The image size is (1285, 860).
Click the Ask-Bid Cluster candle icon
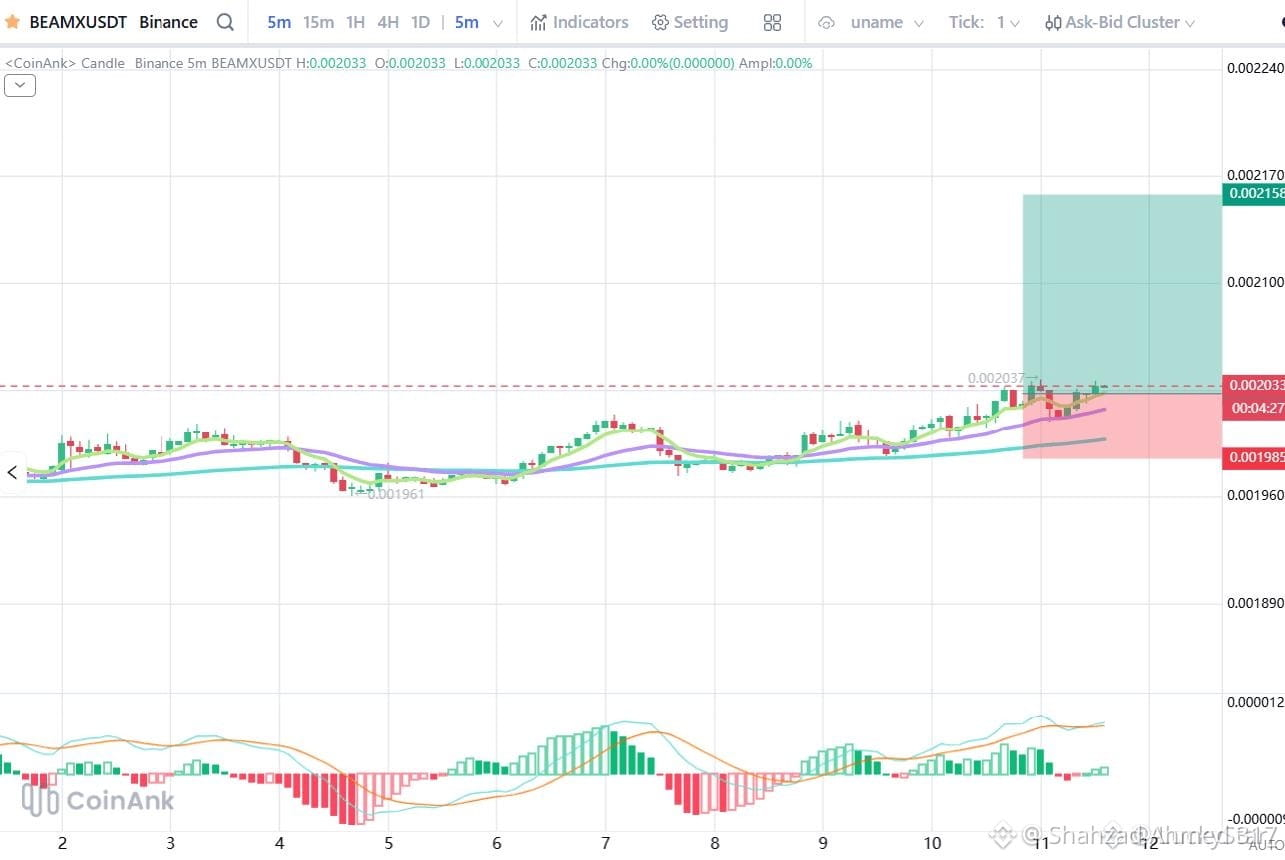[x=1053, y=22]
